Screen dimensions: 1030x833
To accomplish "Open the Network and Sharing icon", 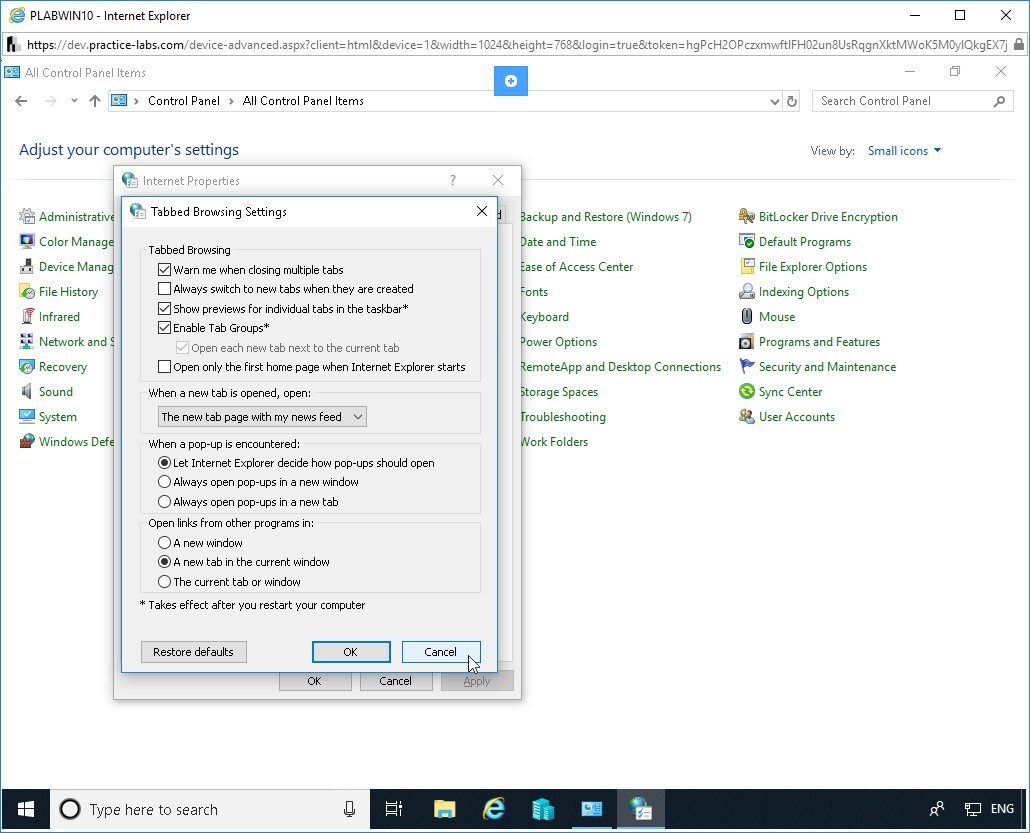I will tap(27, 342).
